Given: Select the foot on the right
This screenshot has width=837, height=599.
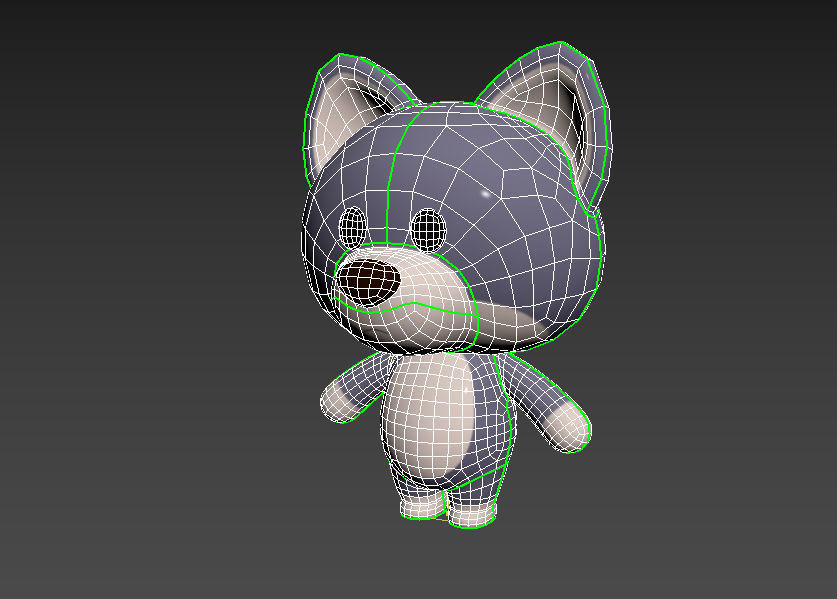Looking at the screenshot, I should 471,514.
